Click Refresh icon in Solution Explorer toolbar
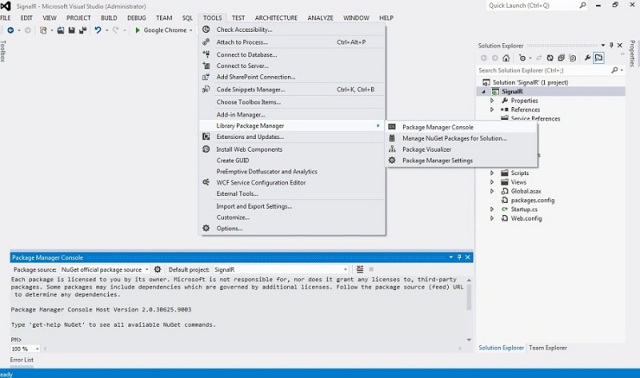The width and height of the screenshot is (640, 378). (550, 58)
